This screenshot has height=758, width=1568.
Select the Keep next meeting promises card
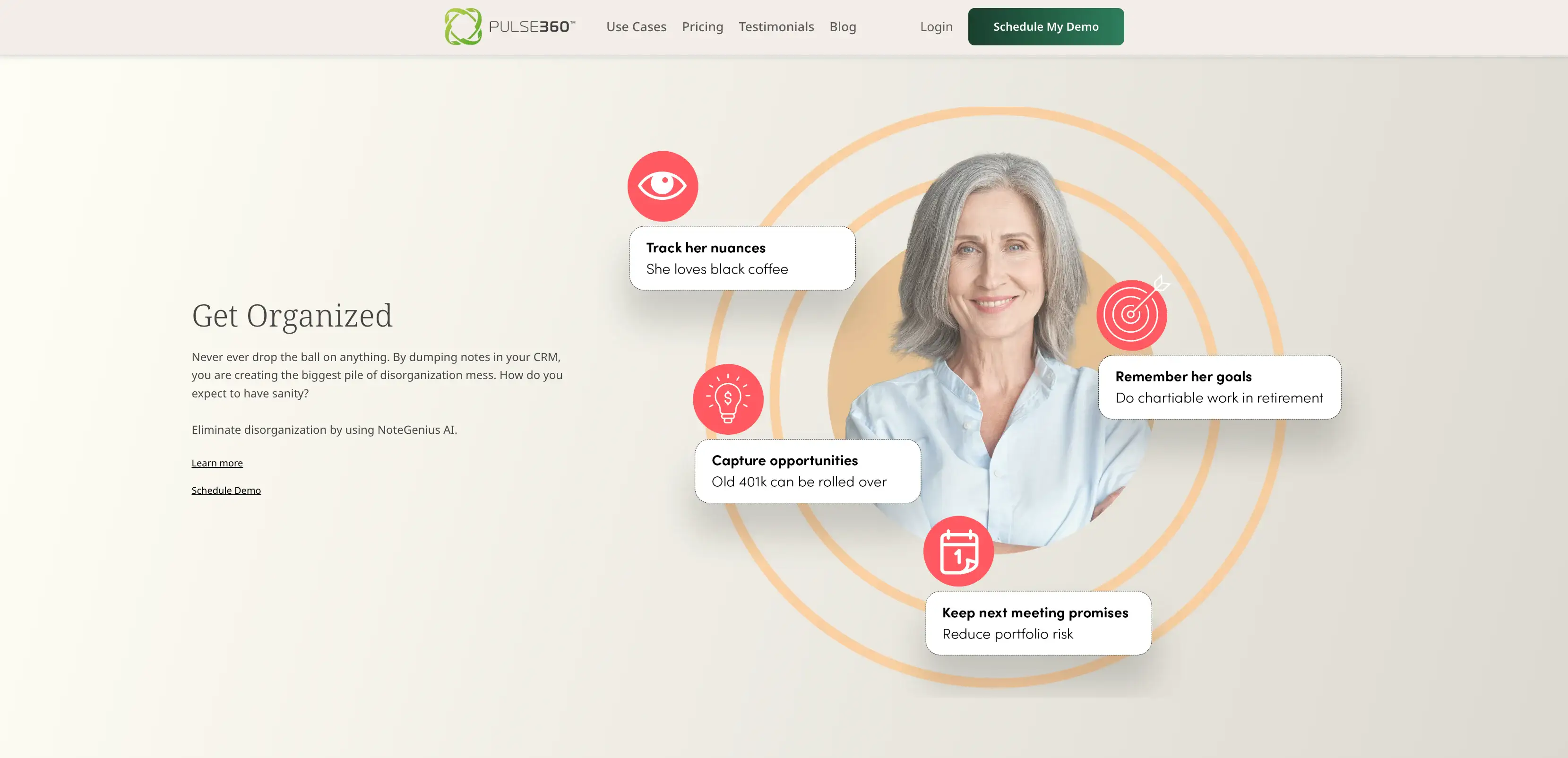[1038, 623]
